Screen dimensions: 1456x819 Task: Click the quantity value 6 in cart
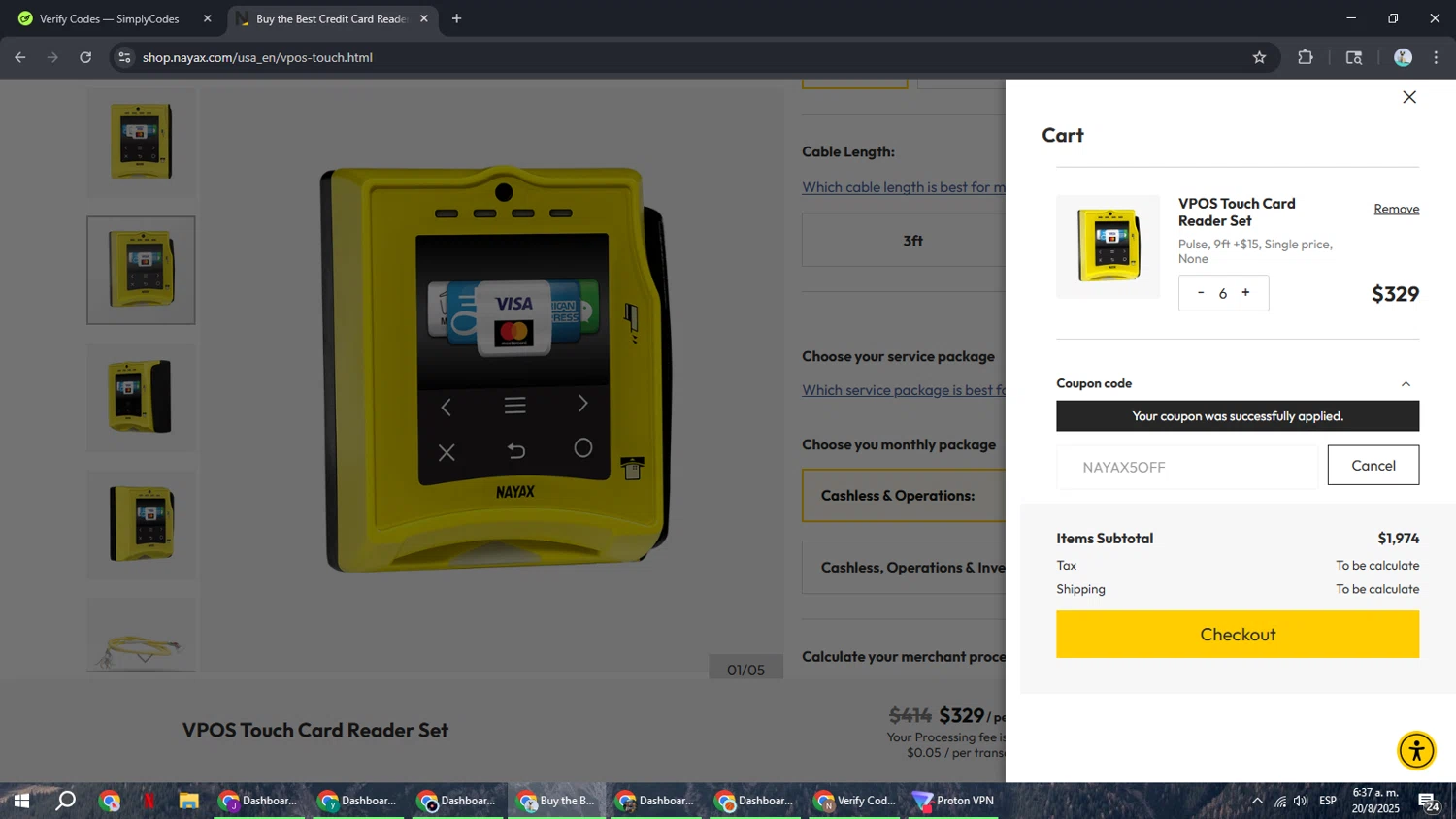(x=1223, y=293)
